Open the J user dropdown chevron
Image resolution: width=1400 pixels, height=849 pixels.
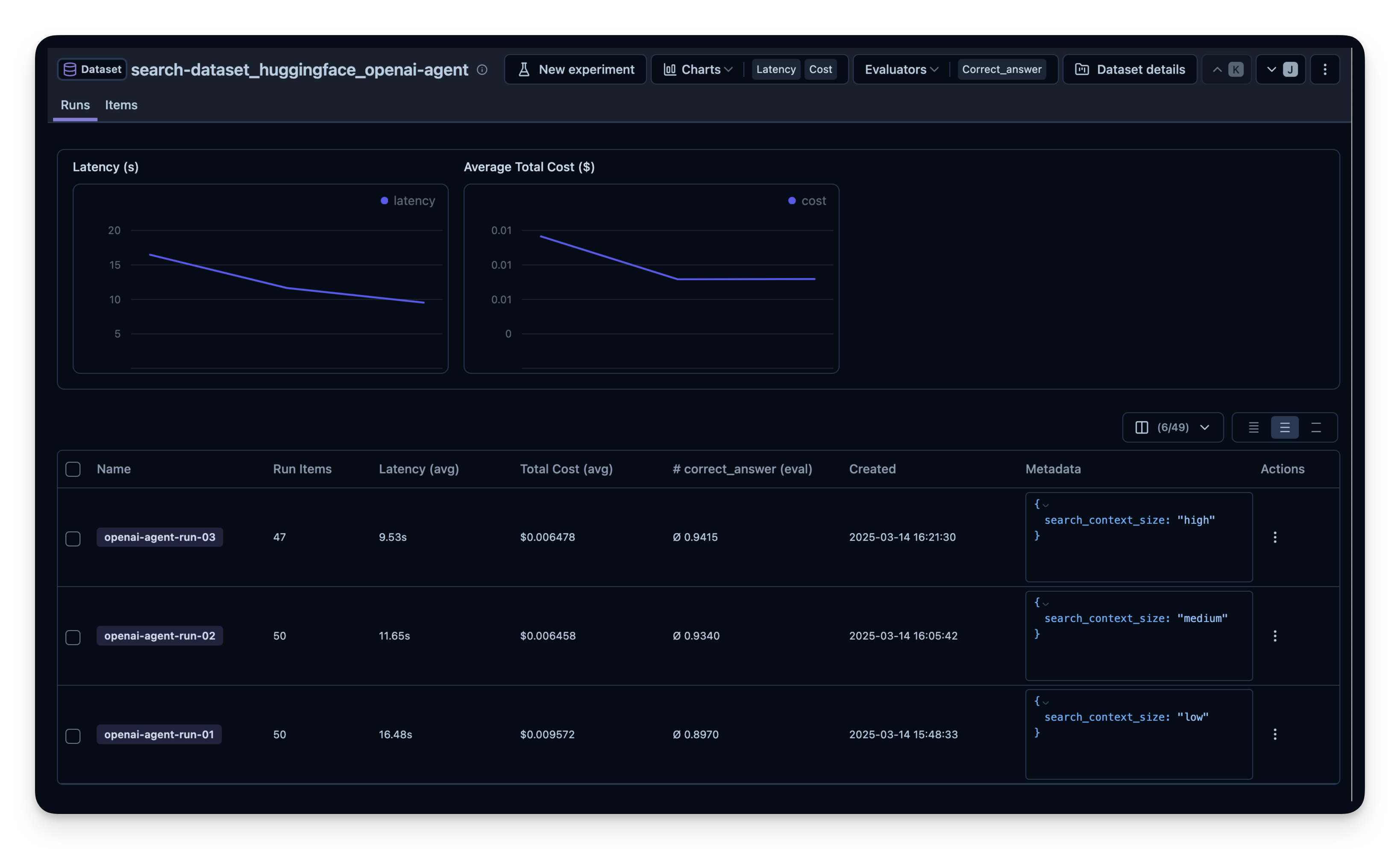[1271, 69]
